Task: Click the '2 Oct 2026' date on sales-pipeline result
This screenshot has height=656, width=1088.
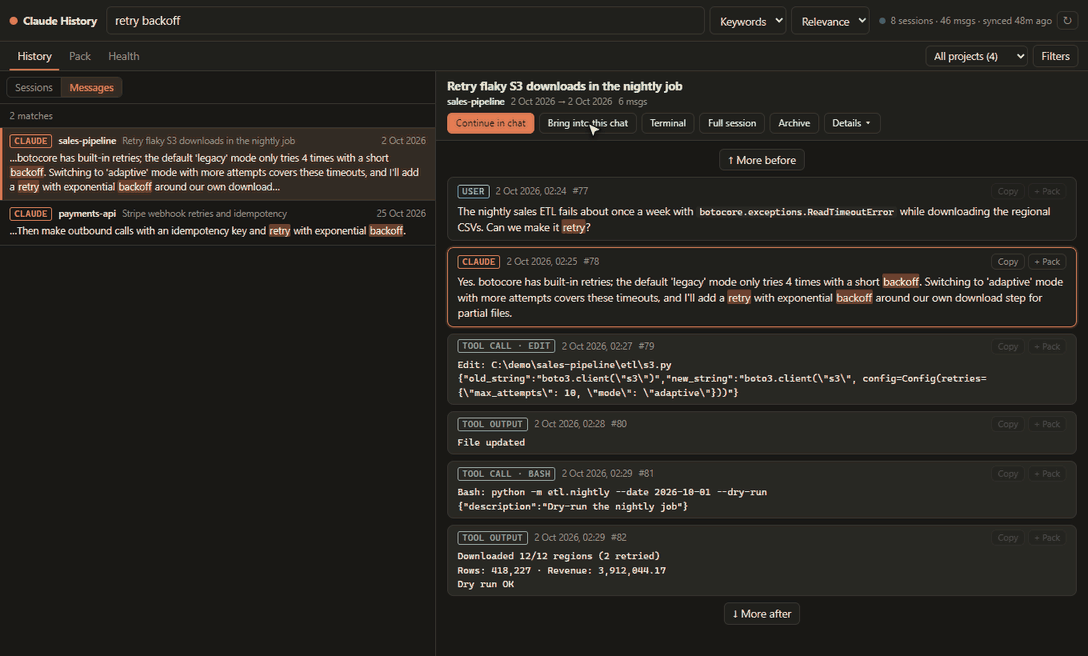Action: pyautogui.click(x=403, y=140)
